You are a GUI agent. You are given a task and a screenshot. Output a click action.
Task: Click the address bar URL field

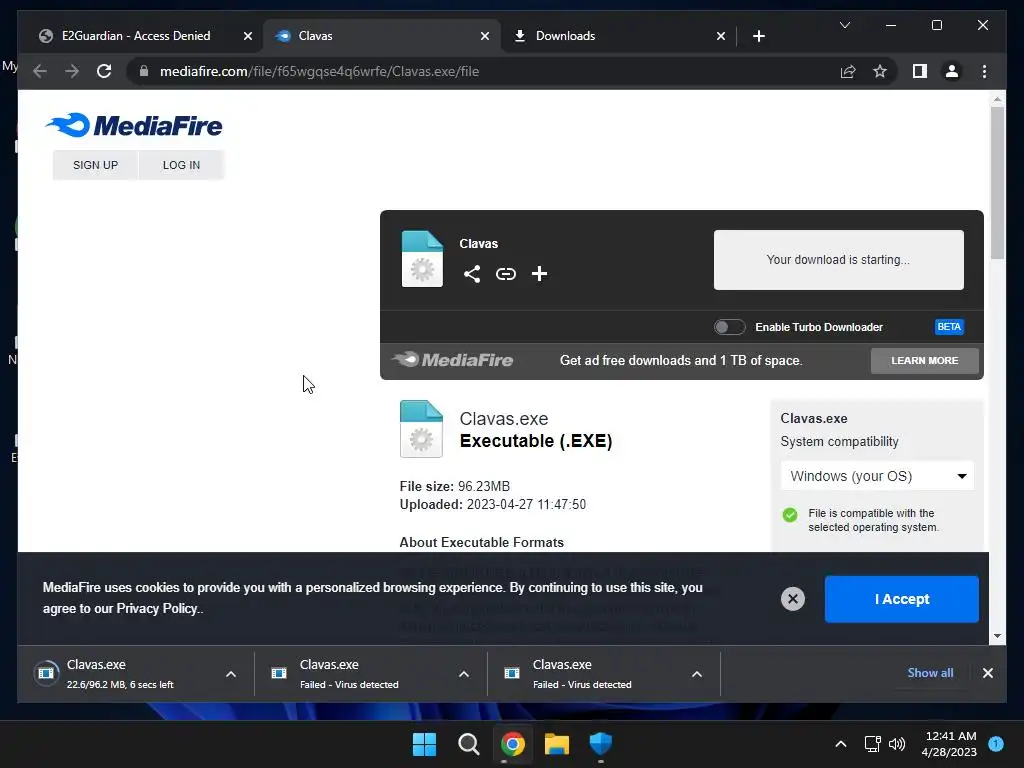483,71
